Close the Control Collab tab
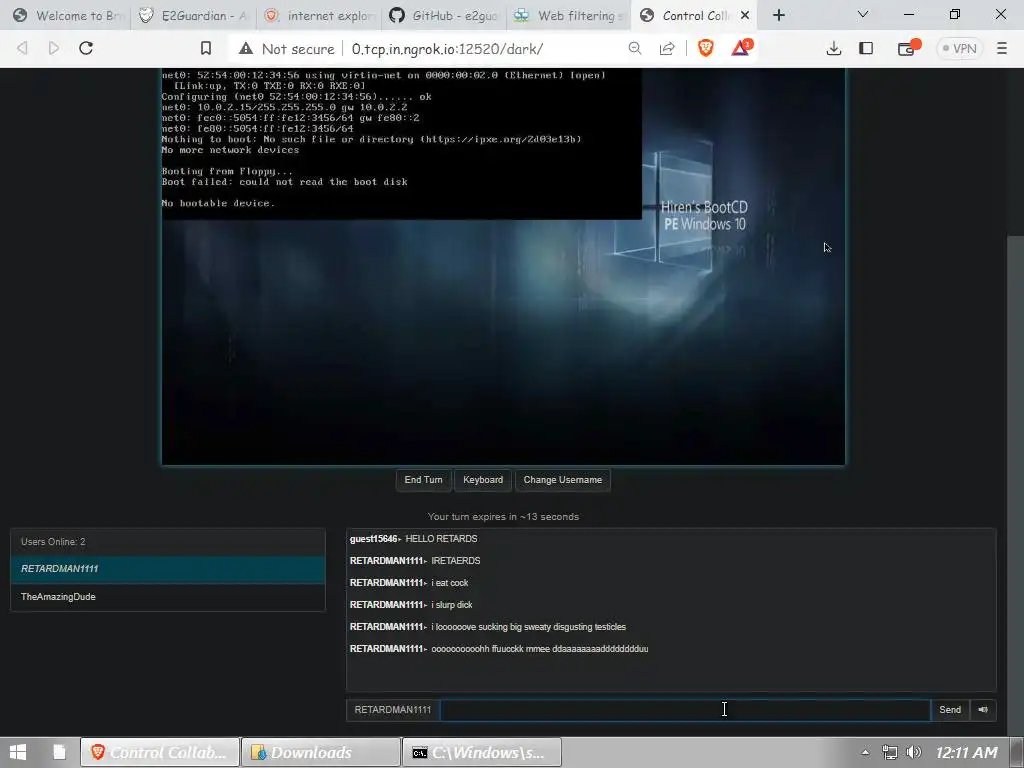The width and height of the screenshot is (1024, 768). [744, 15]
